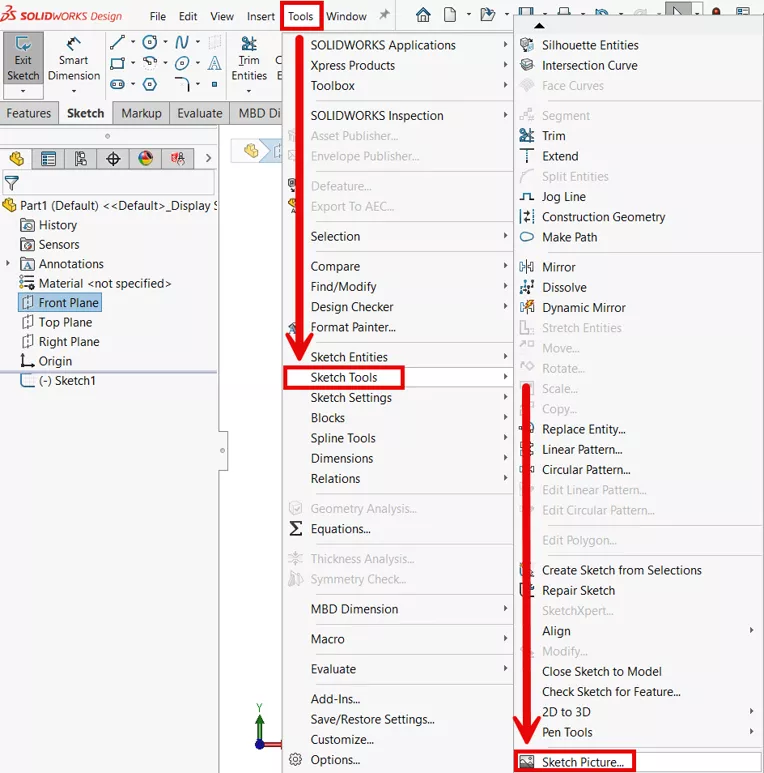This screenshot has height=773, width=764.
Task: Open the DisplayManager tab icon
Action: point(145,159)
